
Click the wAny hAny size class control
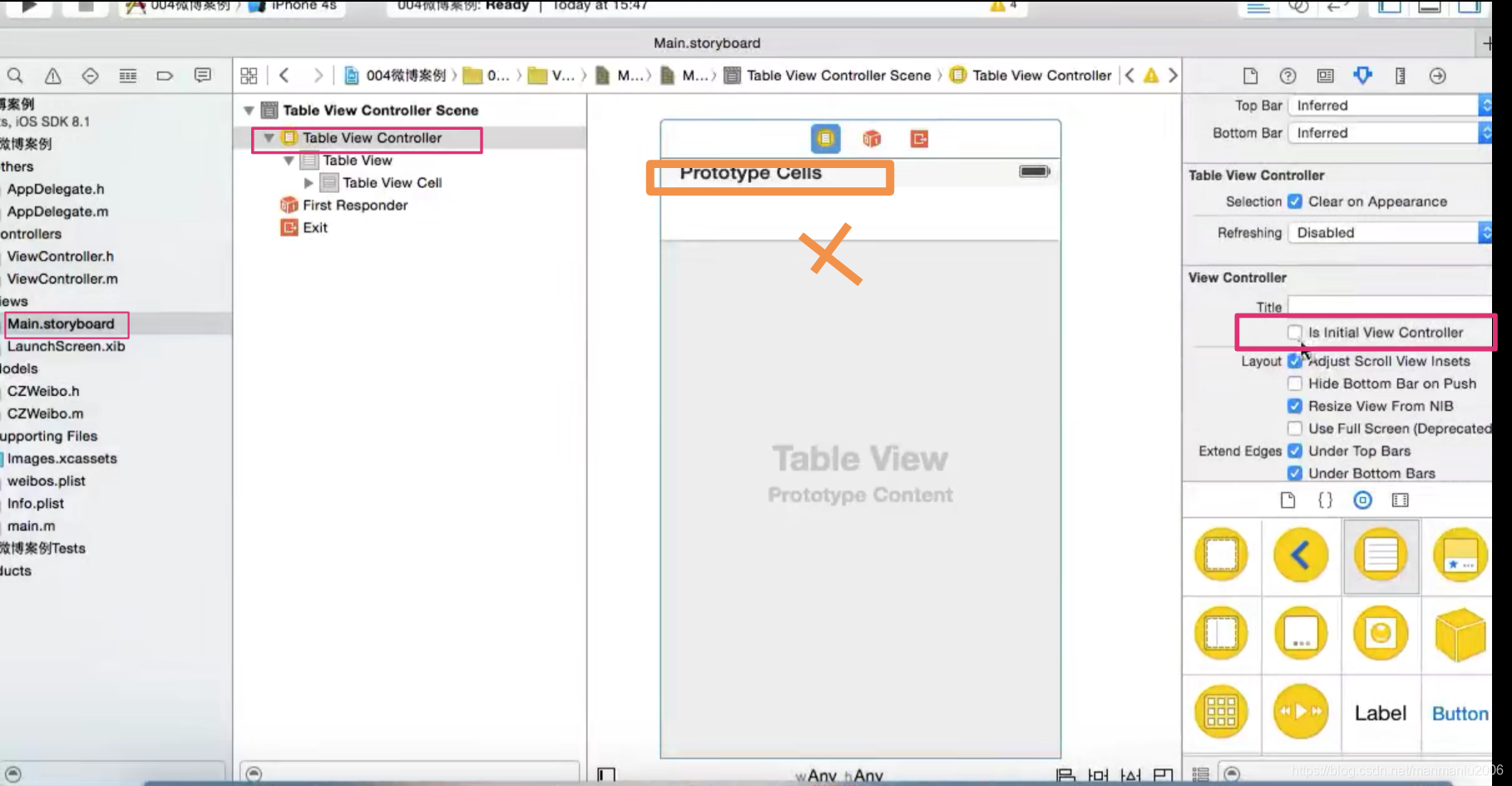click(x=839, y=775)
